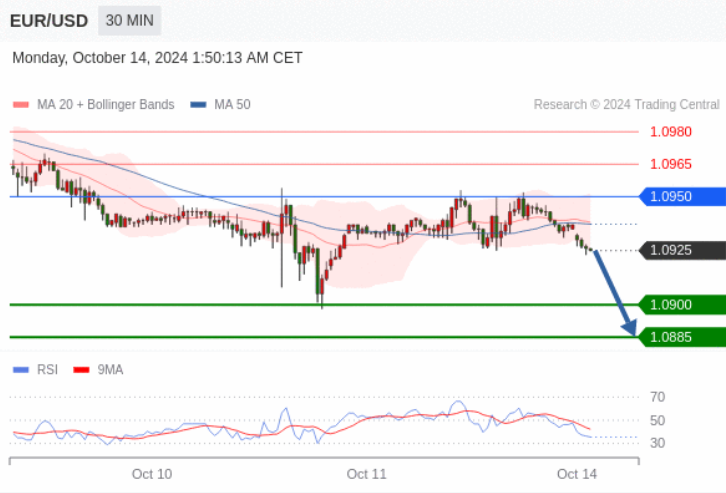Screen dimensions: 726x493
Task: Click the MA 20 + Bollinger Bands legend swatch
Action: click(x=21, y=105)
